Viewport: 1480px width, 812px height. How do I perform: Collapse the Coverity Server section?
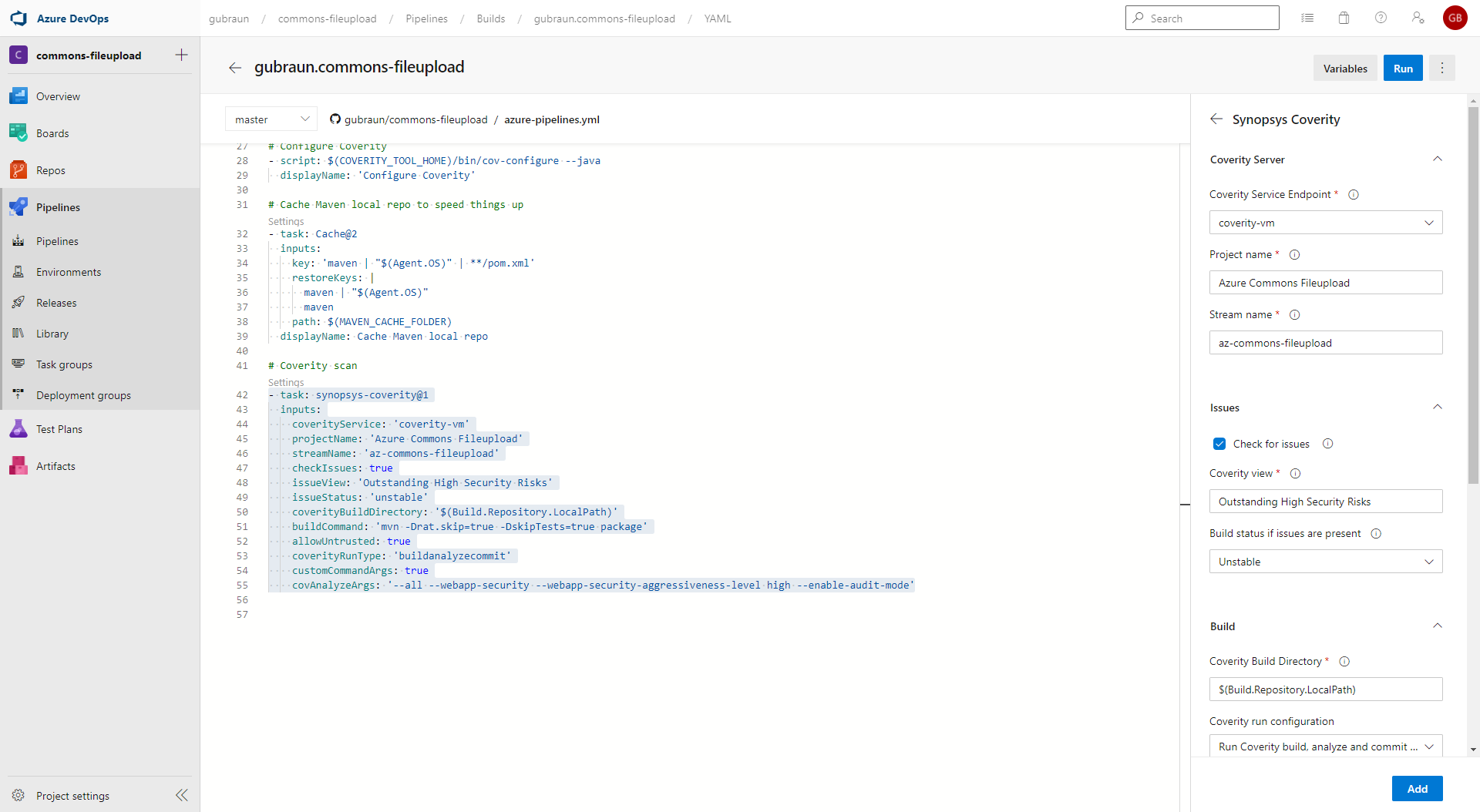point(1437,159)
